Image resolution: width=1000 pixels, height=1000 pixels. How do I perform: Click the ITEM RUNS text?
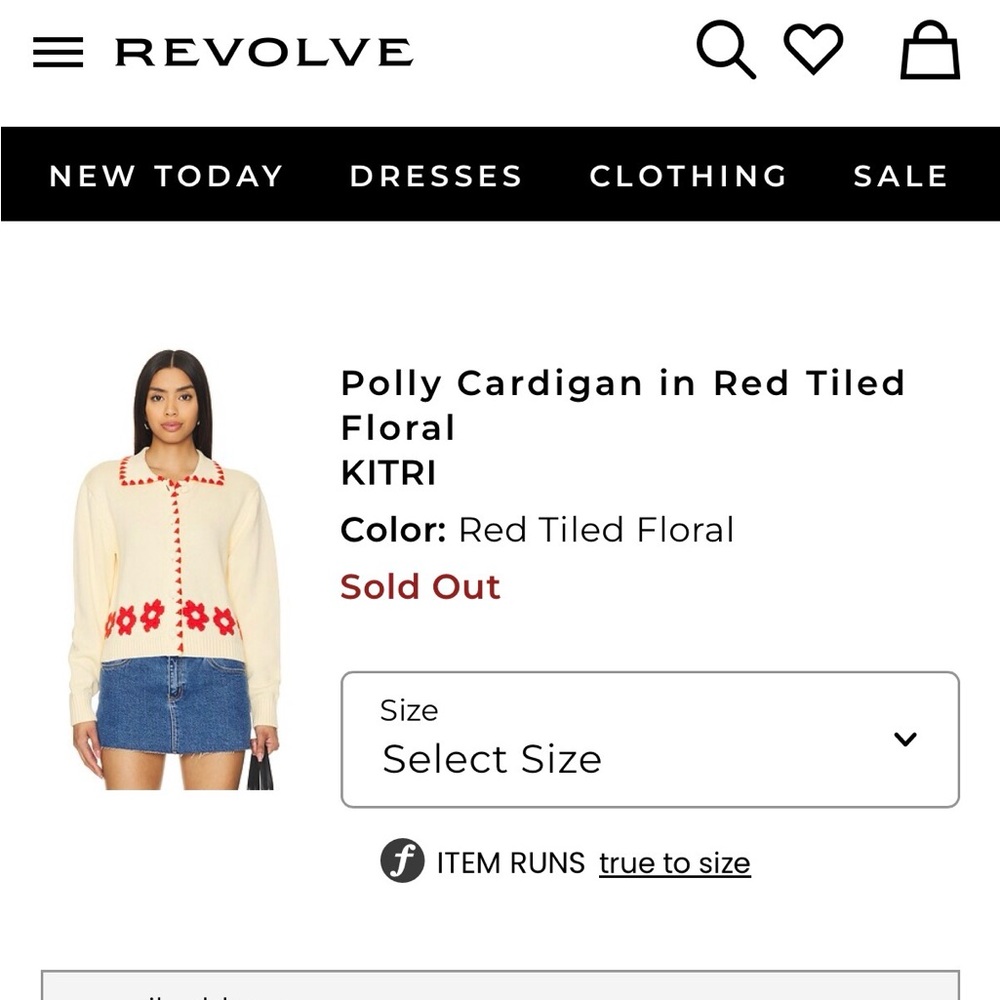pos(511,863)
